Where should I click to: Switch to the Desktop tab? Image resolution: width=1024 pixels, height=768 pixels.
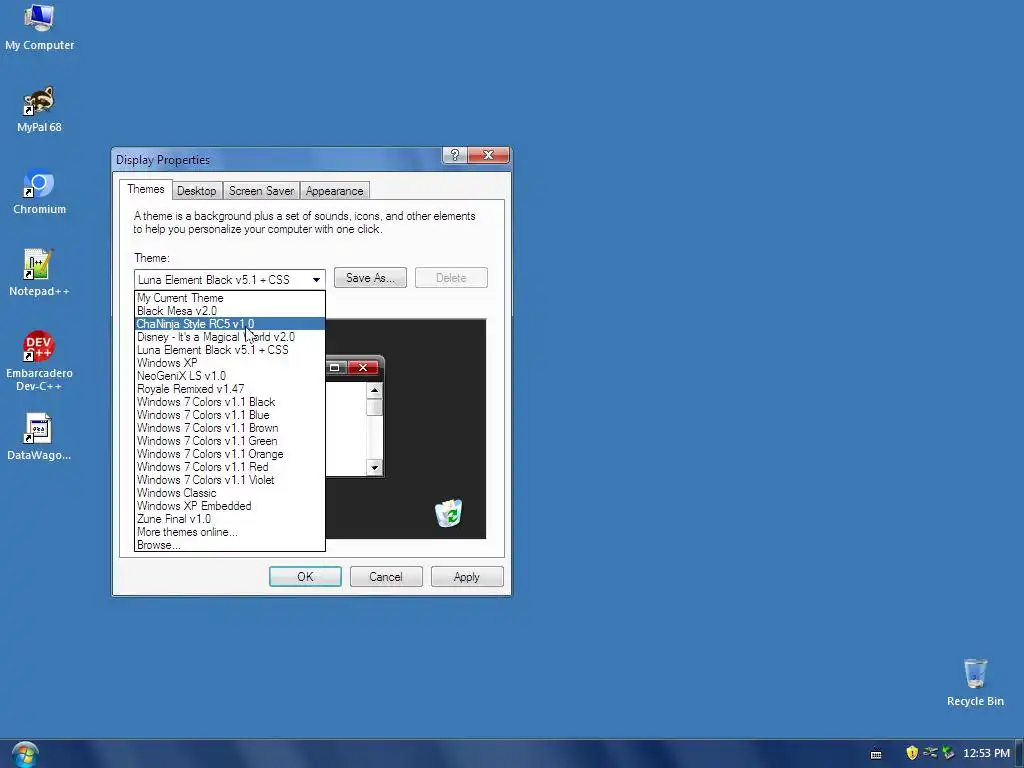point(197,191)
